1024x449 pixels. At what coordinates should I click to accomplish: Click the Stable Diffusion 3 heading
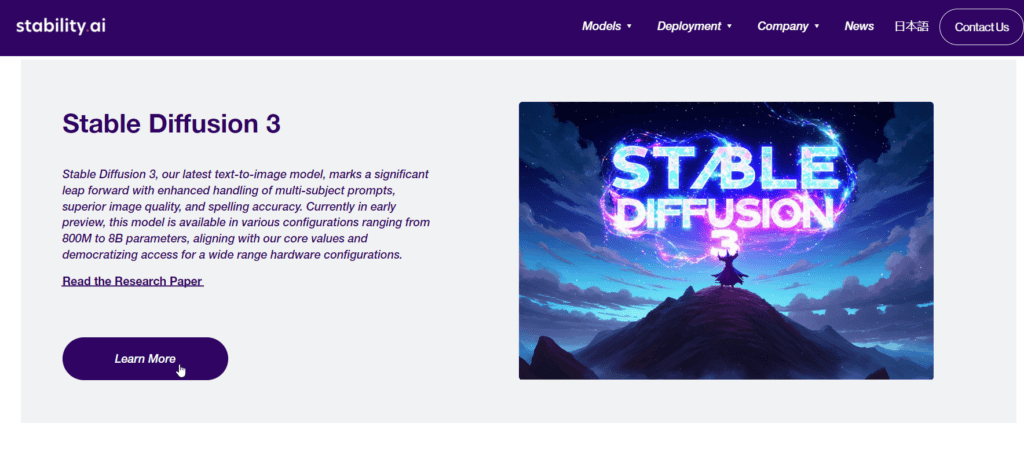[172, 123]
